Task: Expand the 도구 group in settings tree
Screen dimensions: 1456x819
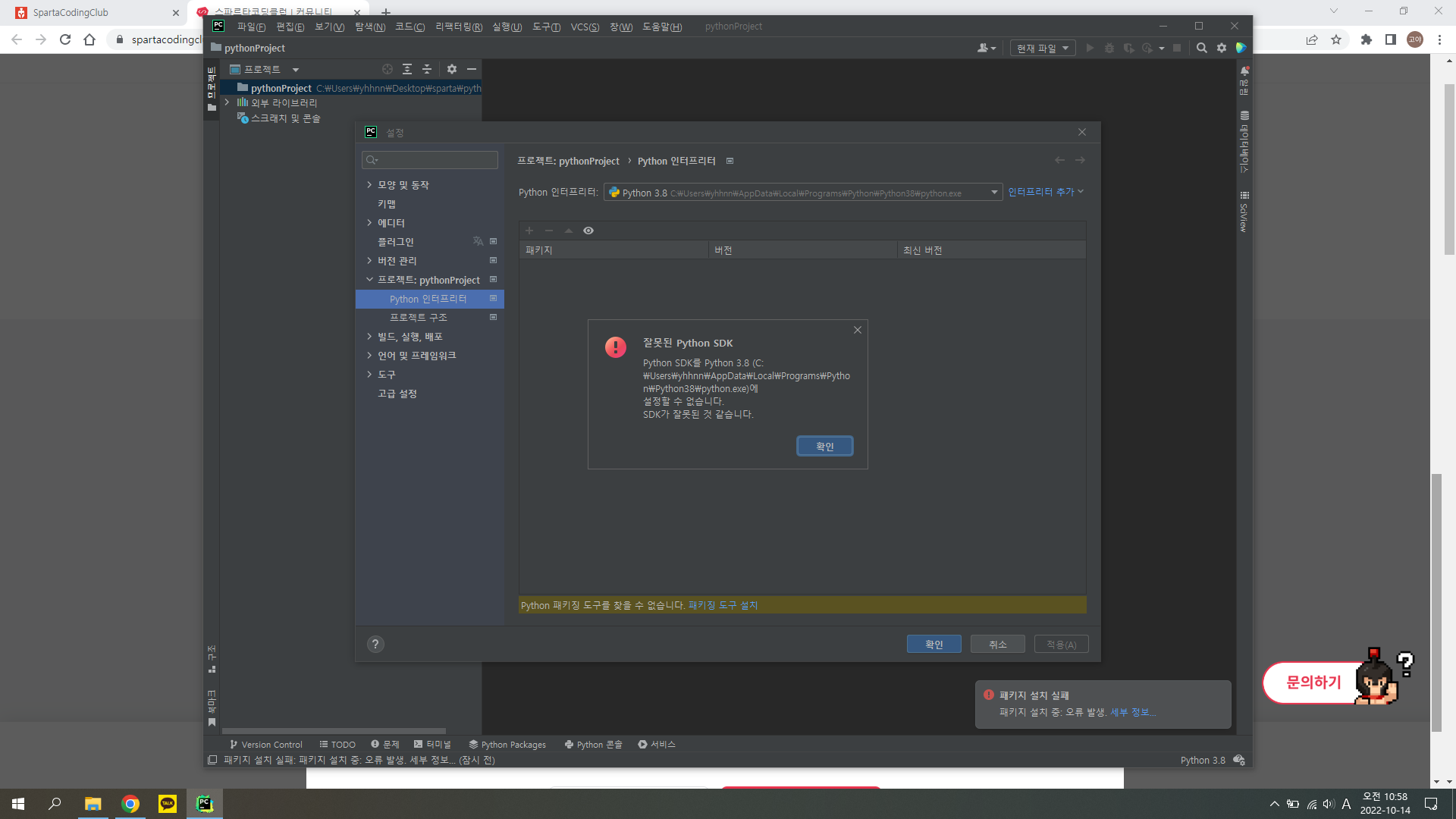Action: (369, 375)
